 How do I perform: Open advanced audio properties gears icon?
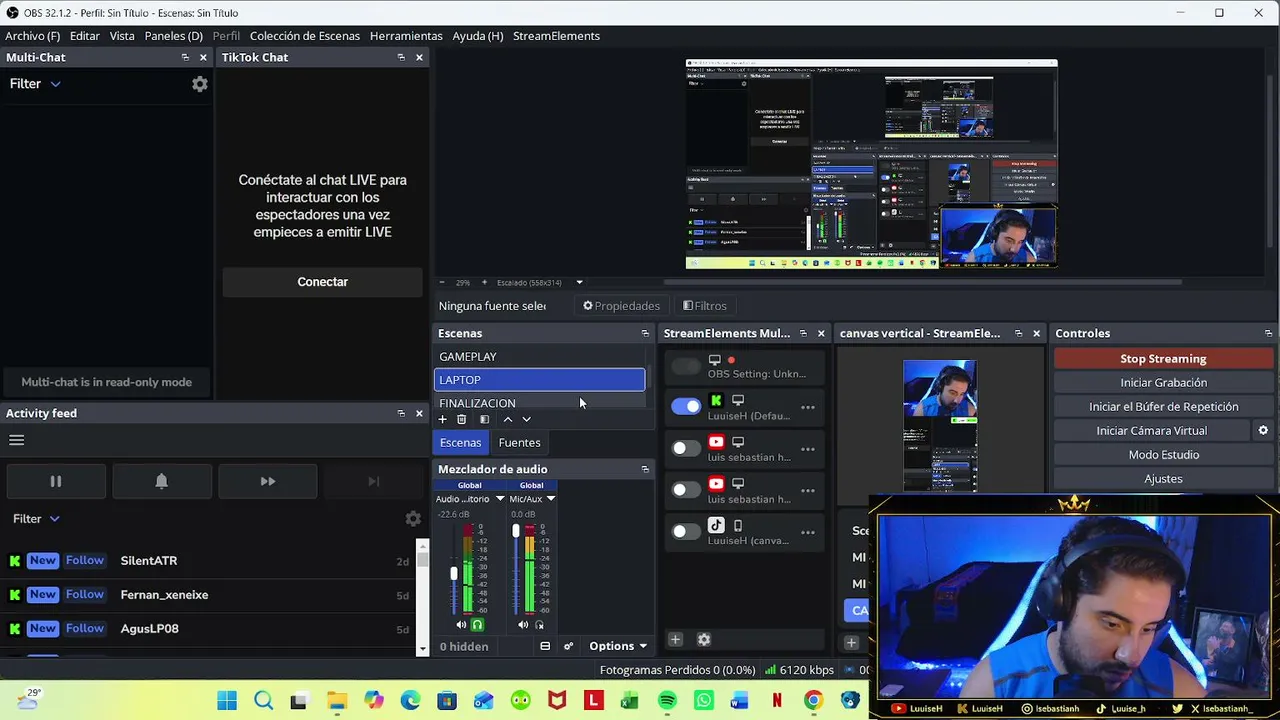click(568, 646)
